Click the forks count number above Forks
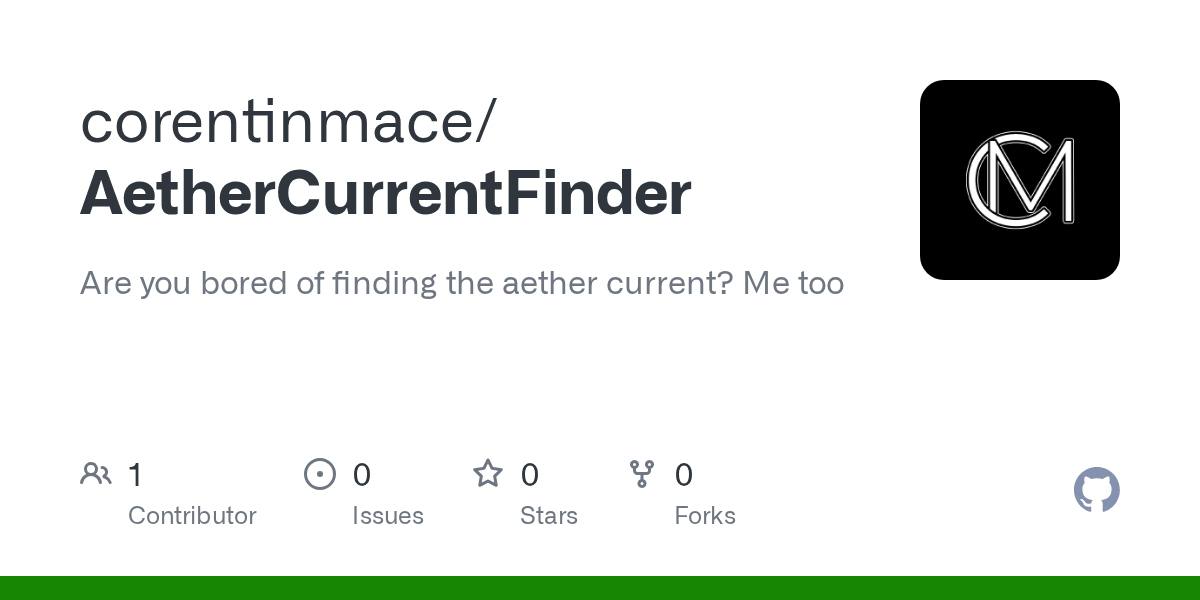This screenshot has height=600, width=1200. [x=684, y=474]
